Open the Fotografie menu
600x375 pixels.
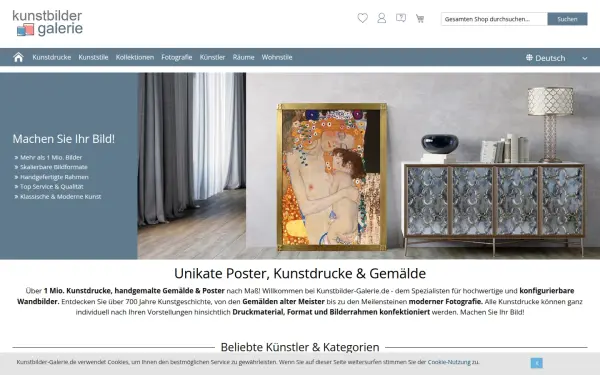[176, 57]
